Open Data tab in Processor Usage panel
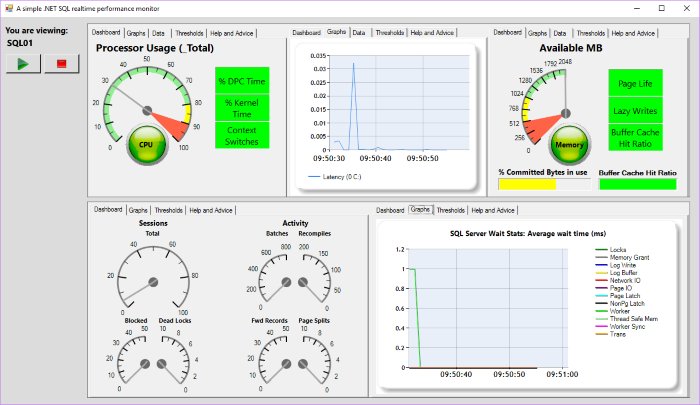 [x=158, y=33]
